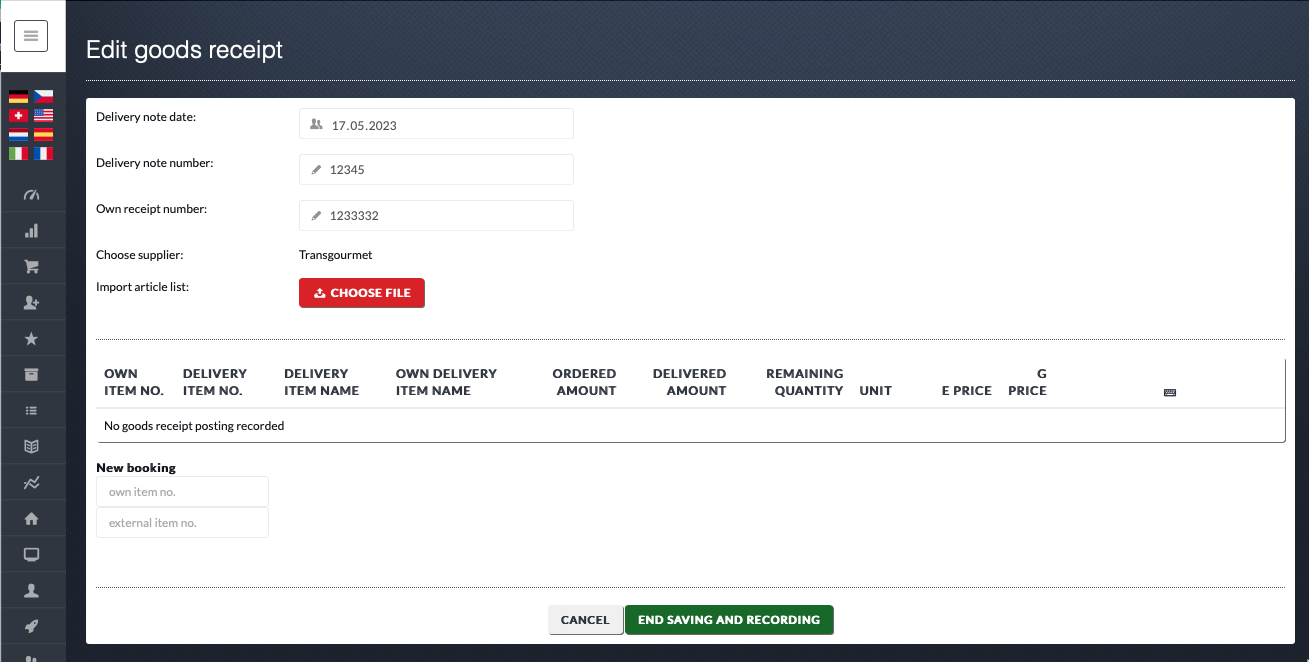Select the Swiss flag language
Image resolution: width=1309 pixels, height=662 pixels.
point(18,116)
